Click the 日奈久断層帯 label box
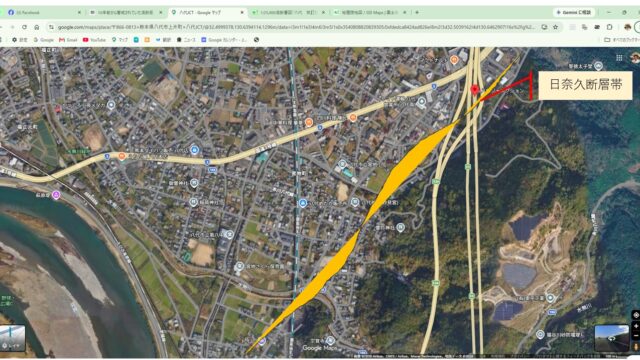 (x=585, y=85)
